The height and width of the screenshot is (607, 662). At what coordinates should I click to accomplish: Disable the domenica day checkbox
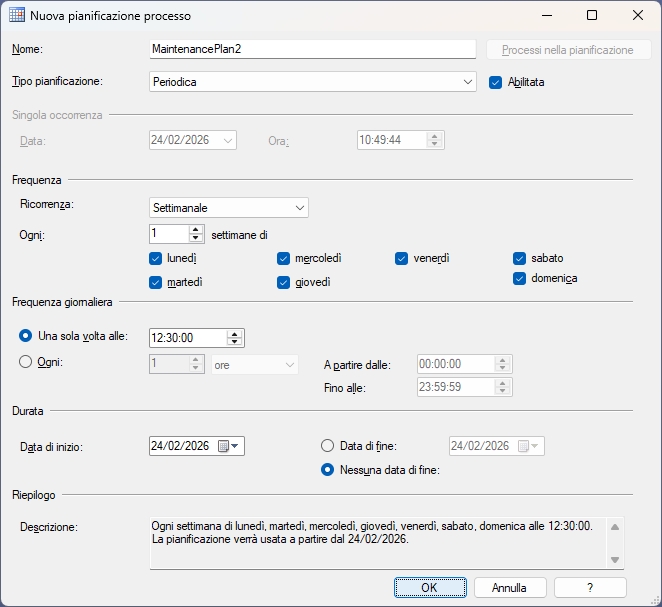(x=520, y=278)
